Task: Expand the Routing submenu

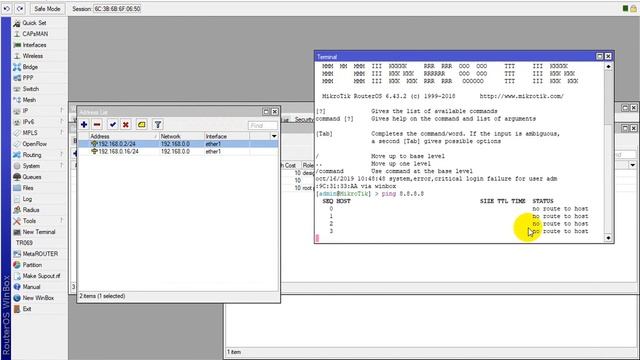Action: click(32, 155)
